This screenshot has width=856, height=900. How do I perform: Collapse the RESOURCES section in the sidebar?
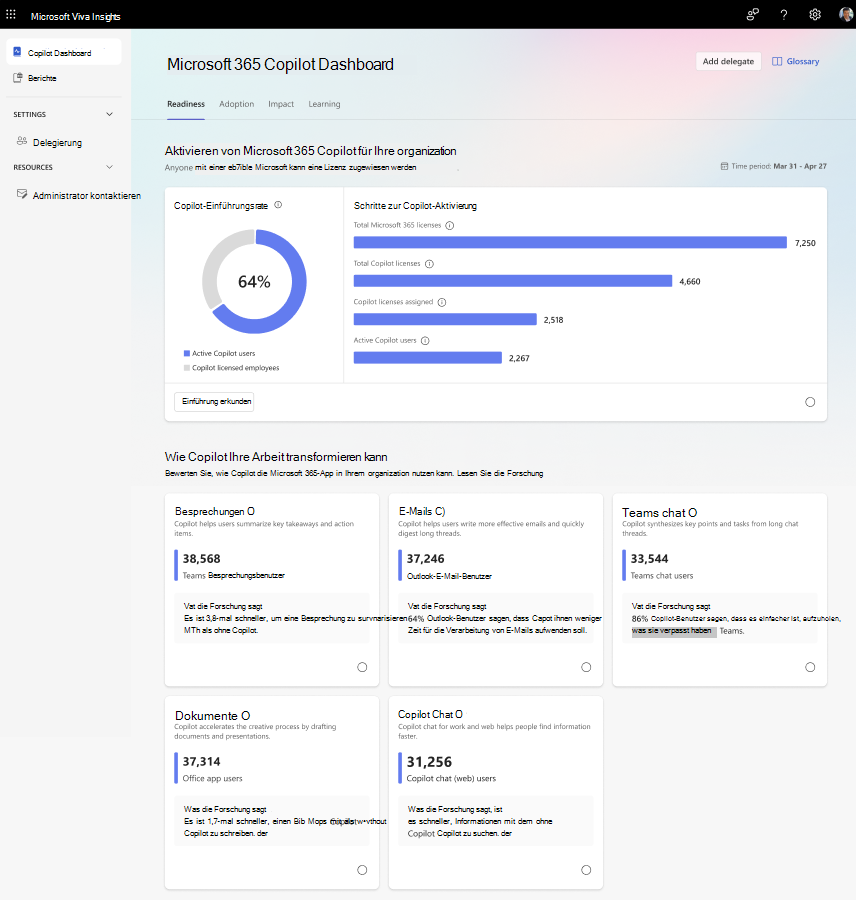tap(108, 167)
